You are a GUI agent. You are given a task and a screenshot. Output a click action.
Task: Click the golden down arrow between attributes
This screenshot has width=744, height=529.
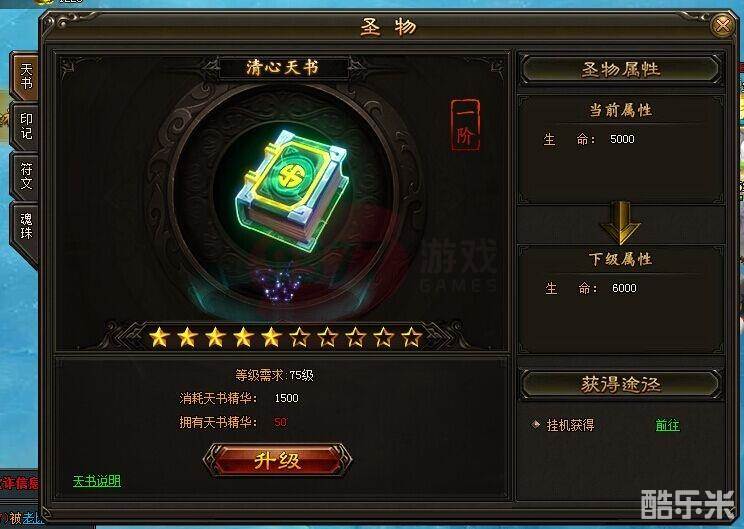coord(621,223)
